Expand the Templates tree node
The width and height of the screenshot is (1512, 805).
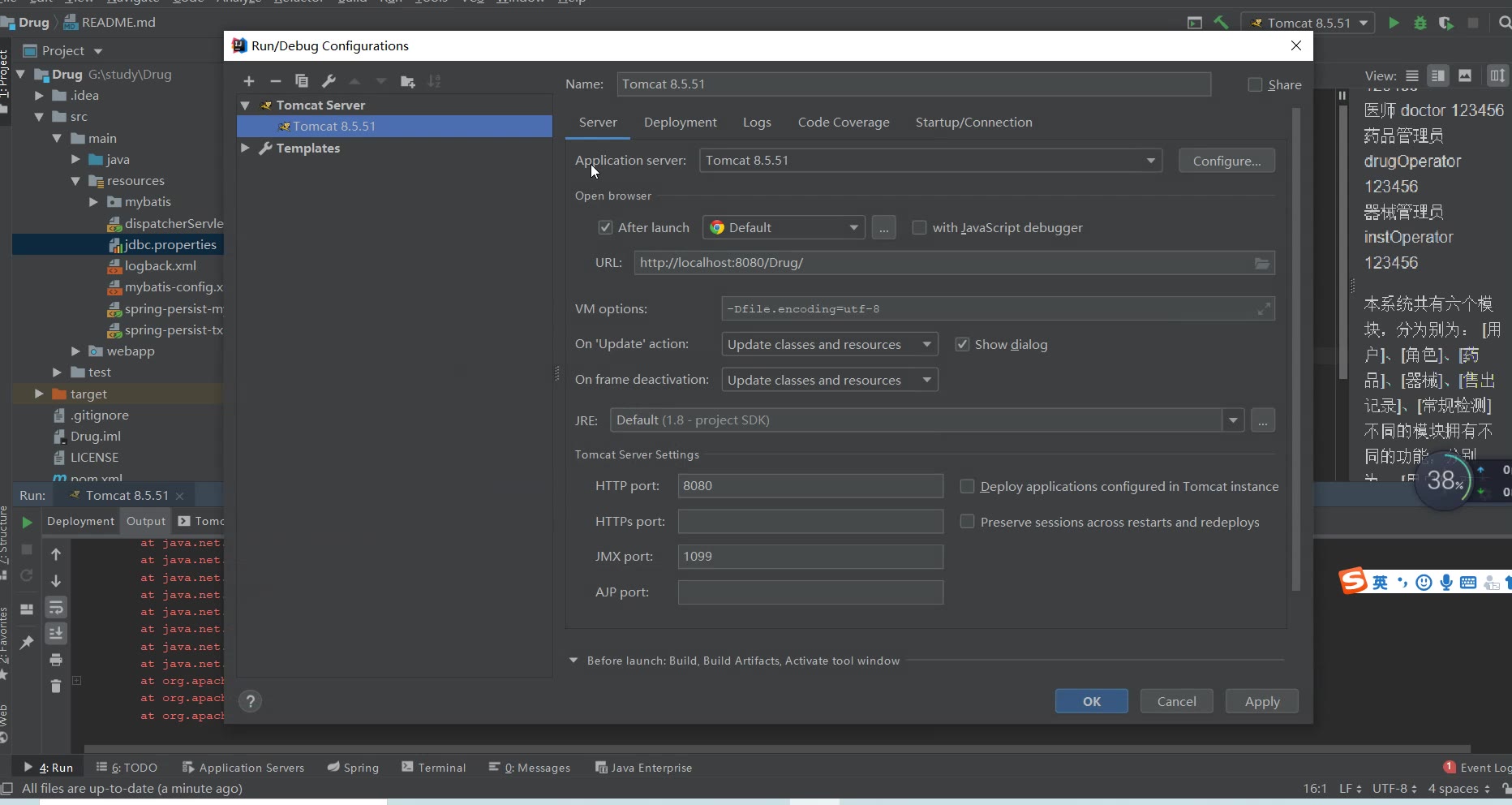[245, 149]
